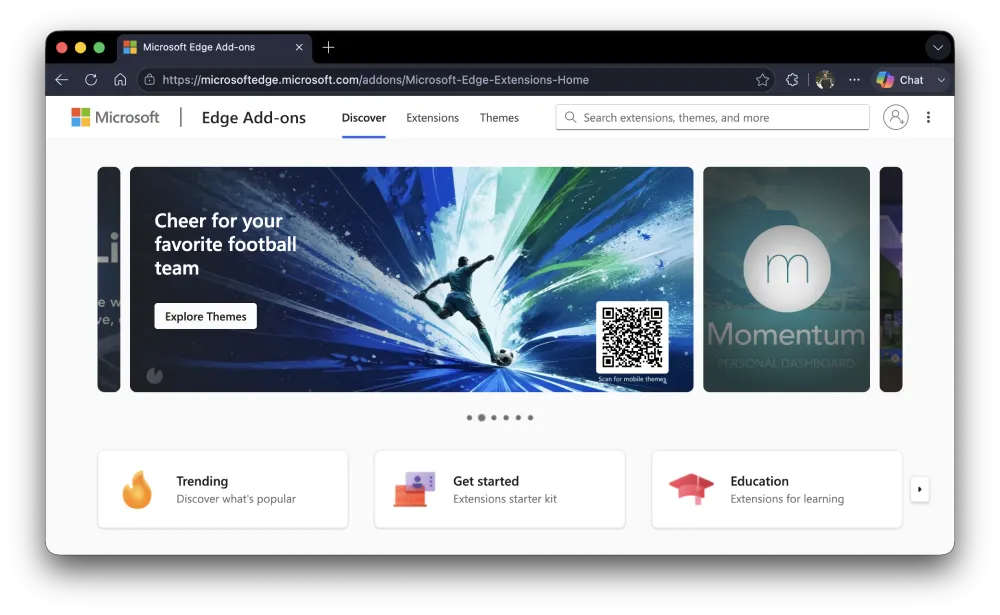Click the Education graduation cap icon
Image resolution: width=1000 pixels, height=615 pixels.
(691, 489)
